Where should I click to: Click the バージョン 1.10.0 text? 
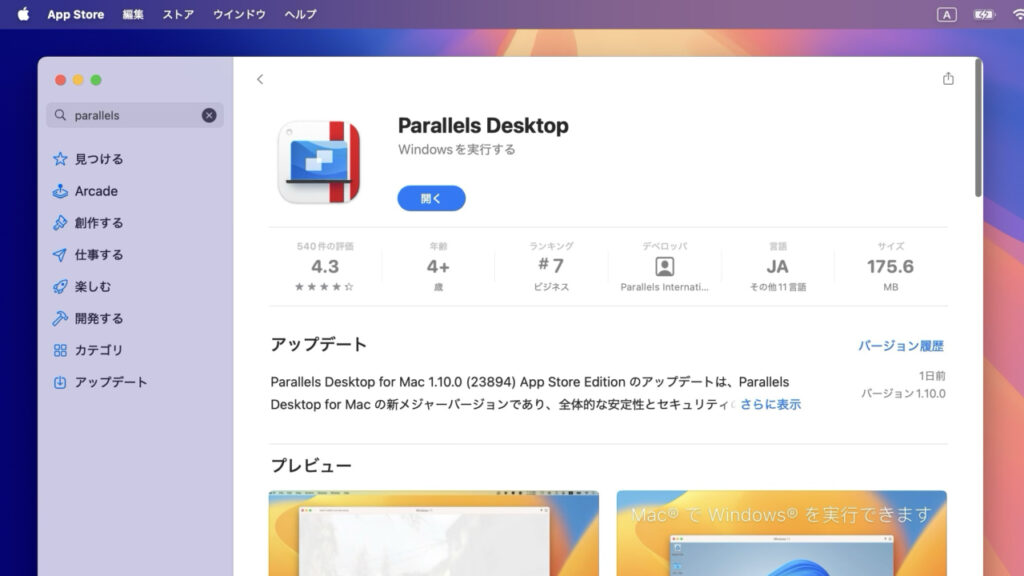coord(903,393)
